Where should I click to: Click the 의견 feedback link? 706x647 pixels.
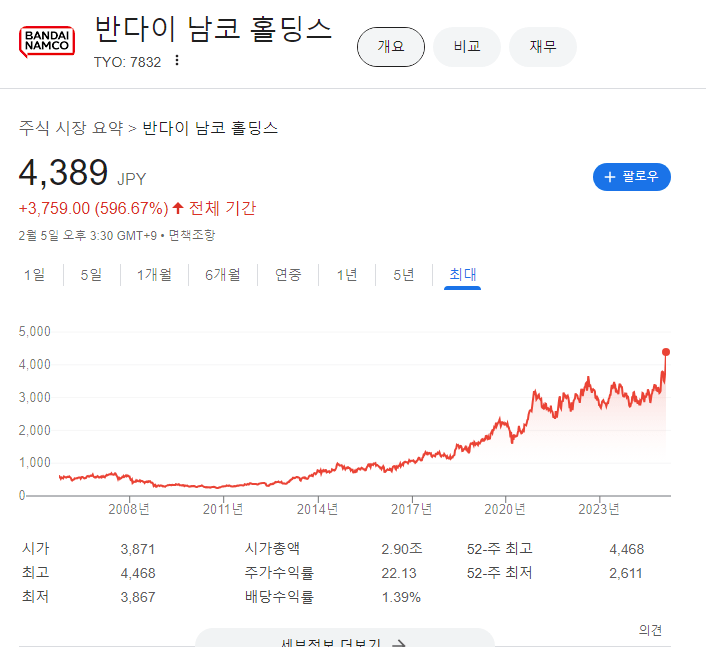[650, 630]
